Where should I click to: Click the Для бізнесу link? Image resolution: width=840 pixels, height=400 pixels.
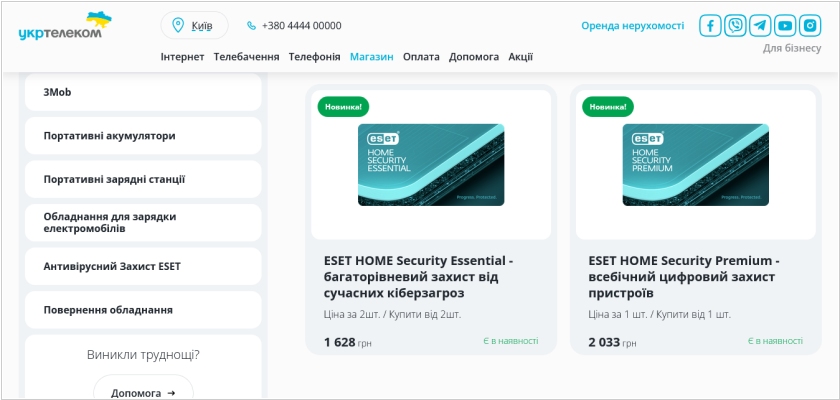pyautogui.click(x=792, y=48)
